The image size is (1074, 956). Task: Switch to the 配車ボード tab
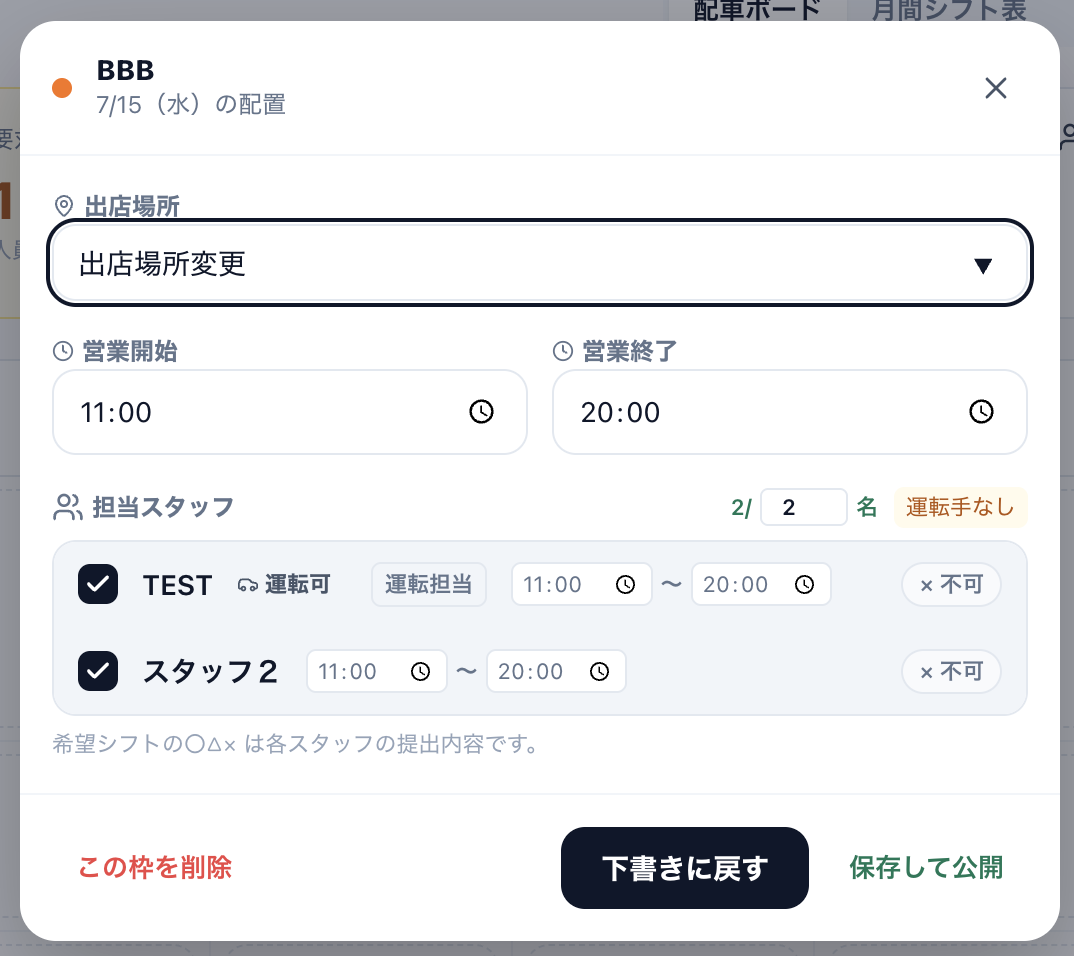[x=757, y=10]
